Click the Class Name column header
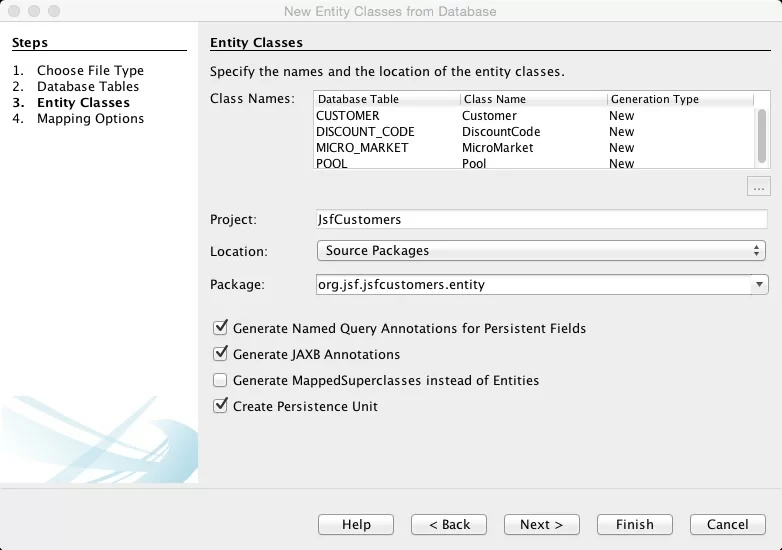The width and height of the screenshot is (782, 550). click(534, 99)
